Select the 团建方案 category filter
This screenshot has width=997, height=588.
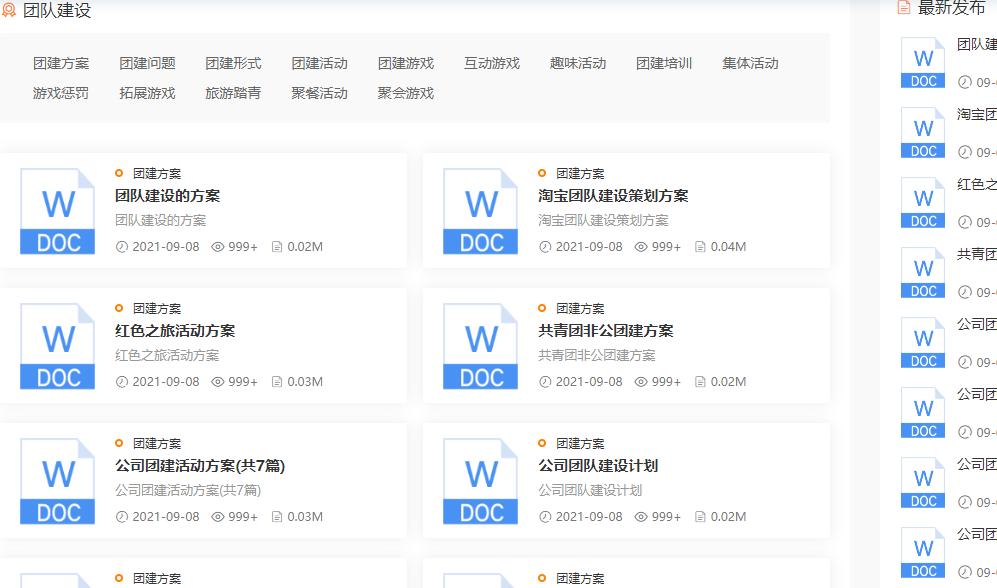(x=59, y=62)
